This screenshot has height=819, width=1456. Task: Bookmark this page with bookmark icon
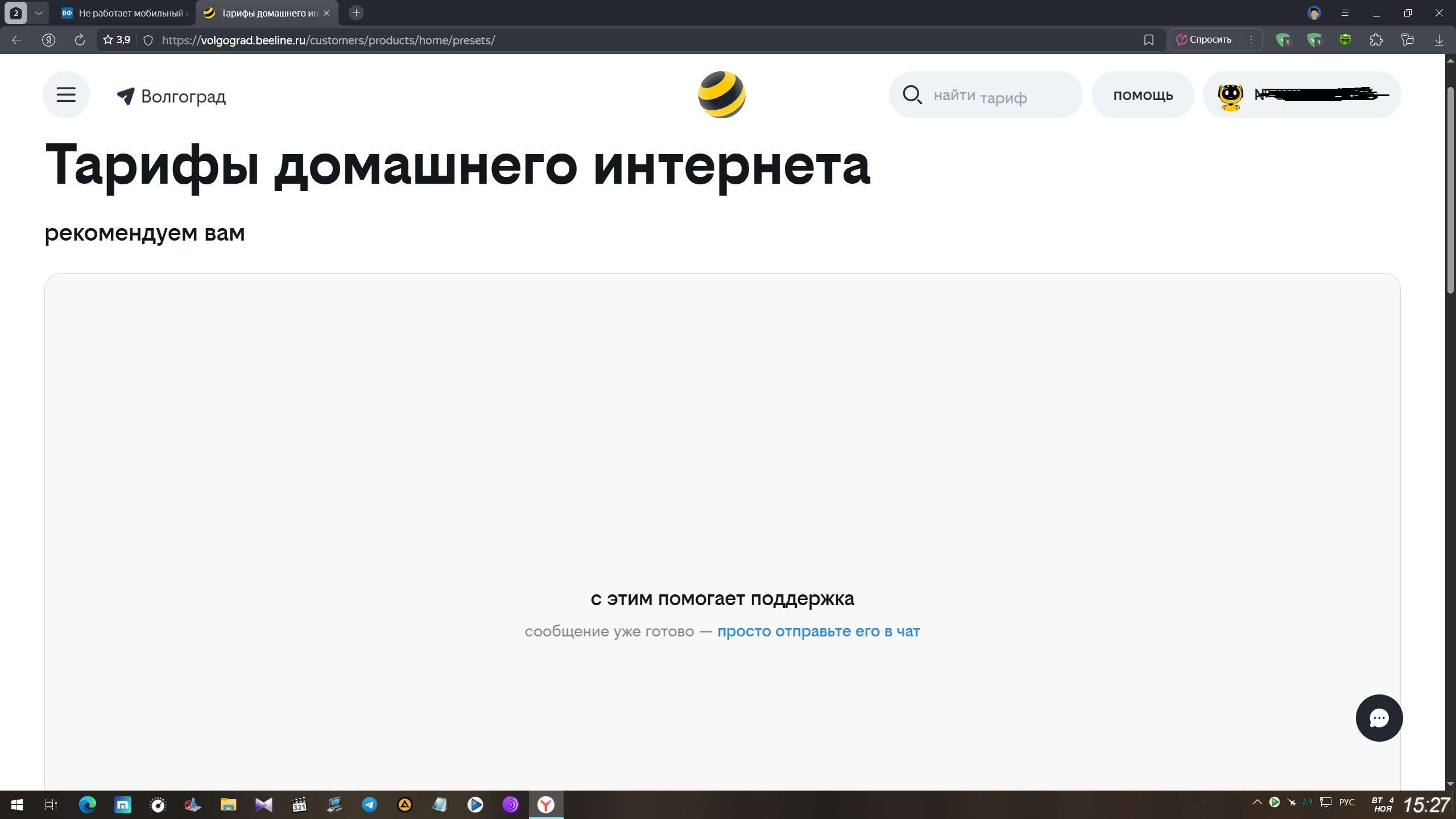coord(1148,40)
